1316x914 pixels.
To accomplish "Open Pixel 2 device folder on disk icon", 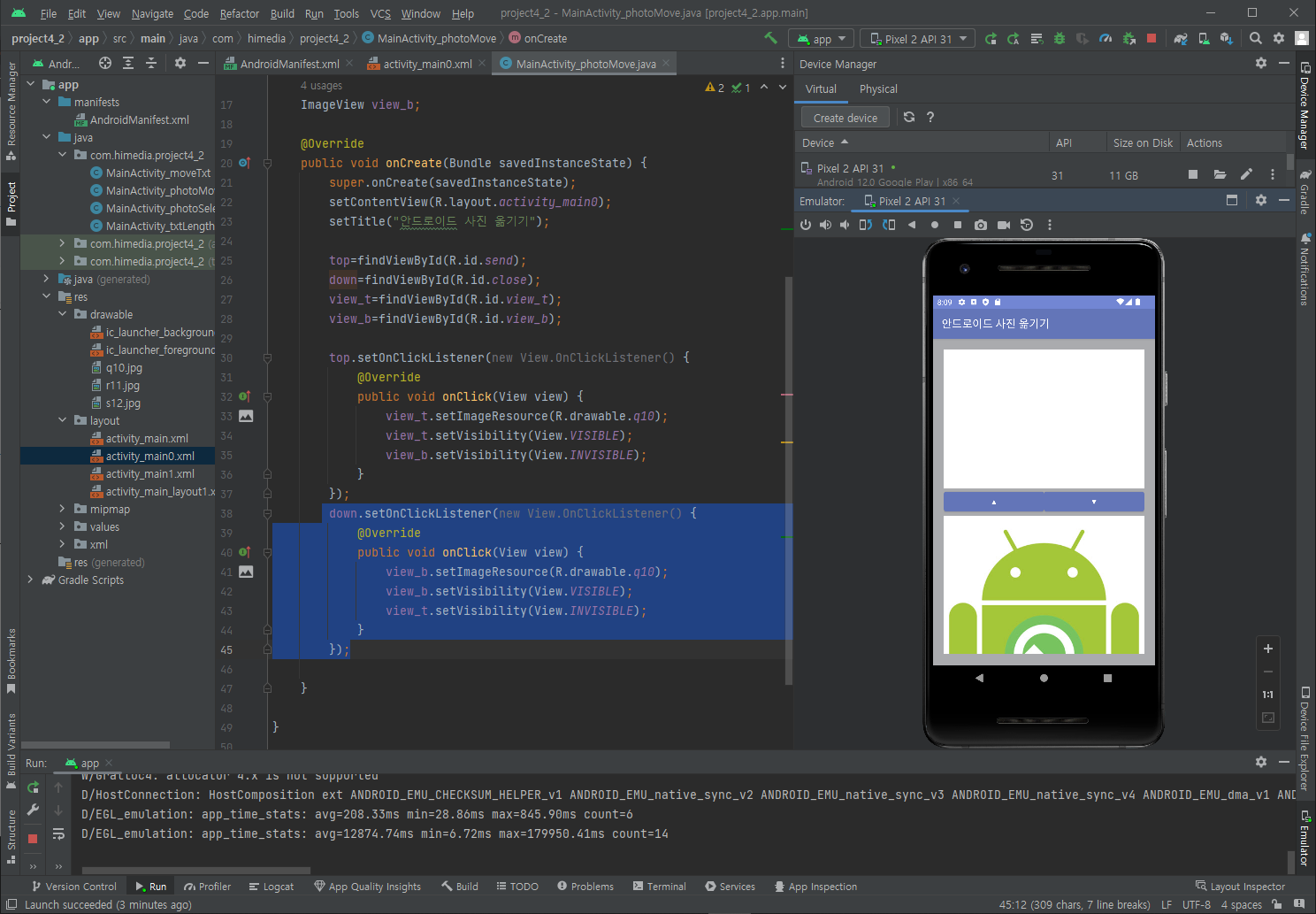I will click(x=1220, y=174).
